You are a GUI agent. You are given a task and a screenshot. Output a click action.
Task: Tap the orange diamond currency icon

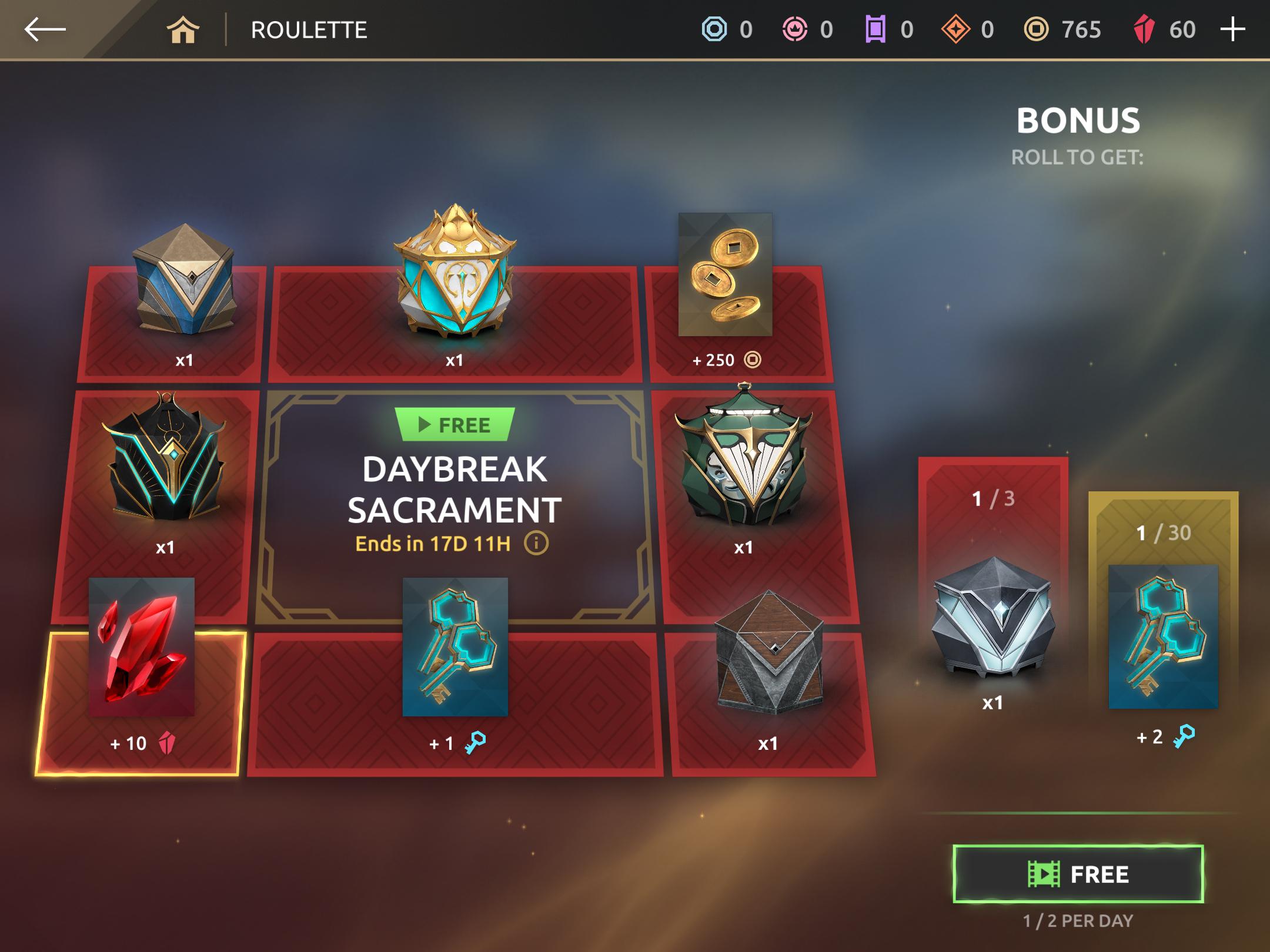pos(955,29)
